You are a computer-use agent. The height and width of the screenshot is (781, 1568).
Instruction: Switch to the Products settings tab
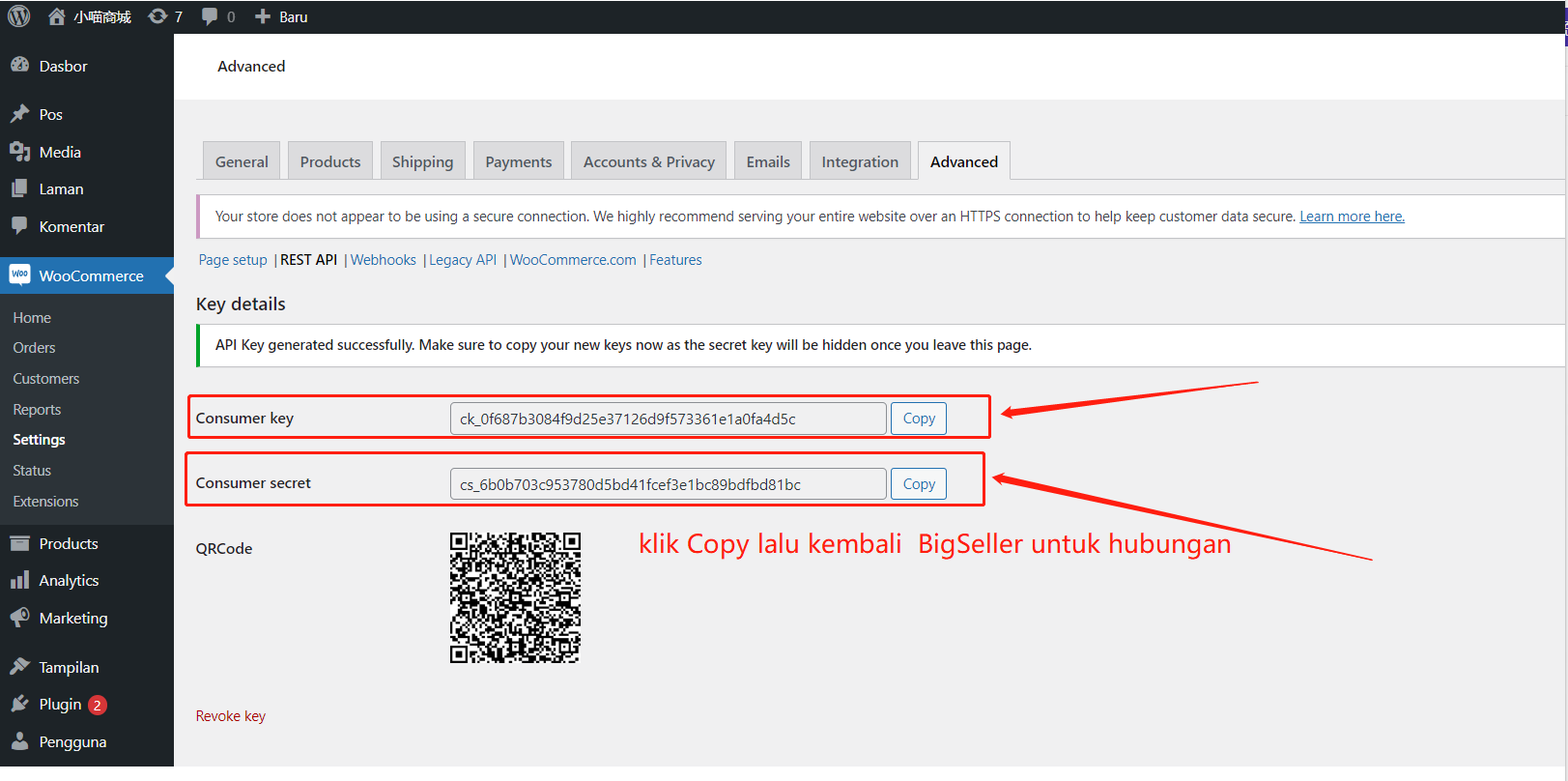point(330,161)
